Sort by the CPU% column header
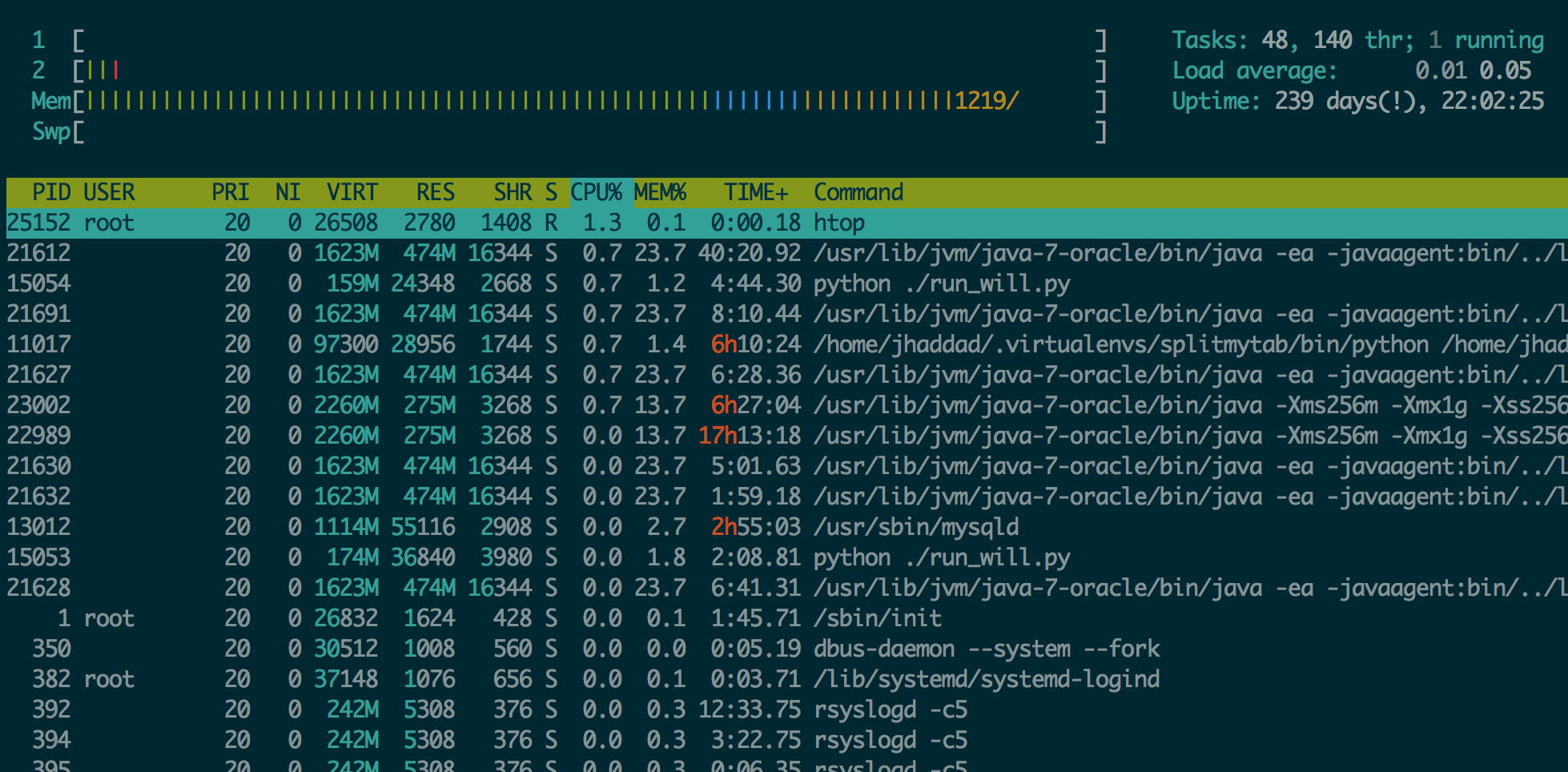 (x=596, y=192)
